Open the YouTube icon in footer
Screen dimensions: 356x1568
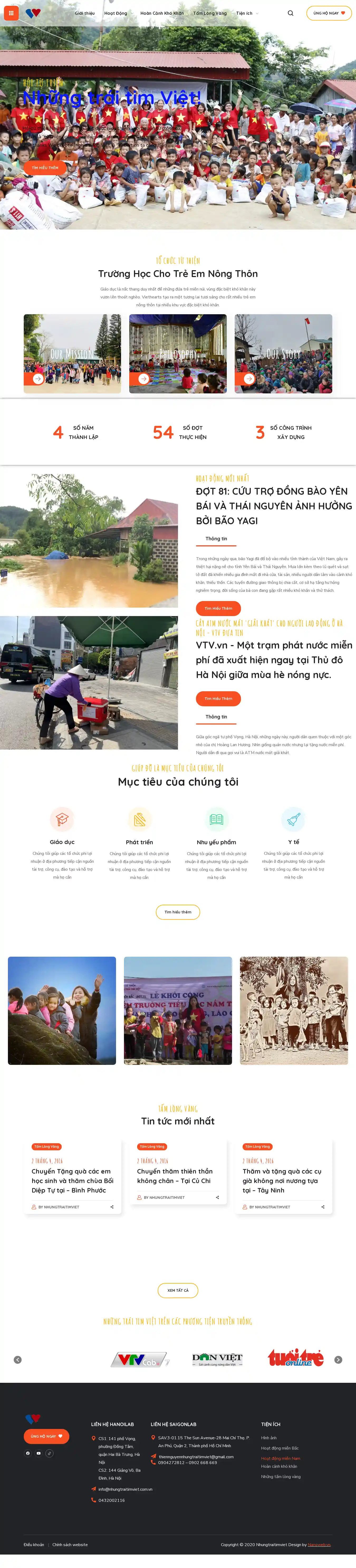click(x=38, y=1453)
